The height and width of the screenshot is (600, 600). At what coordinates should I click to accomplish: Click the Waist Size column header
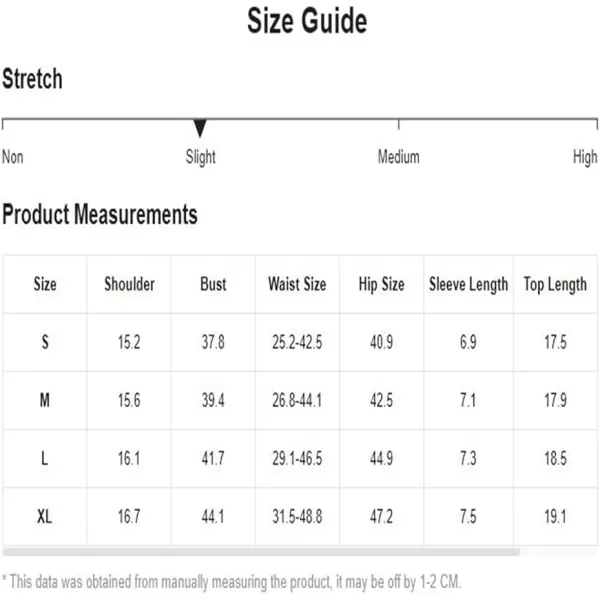(297, 284)
